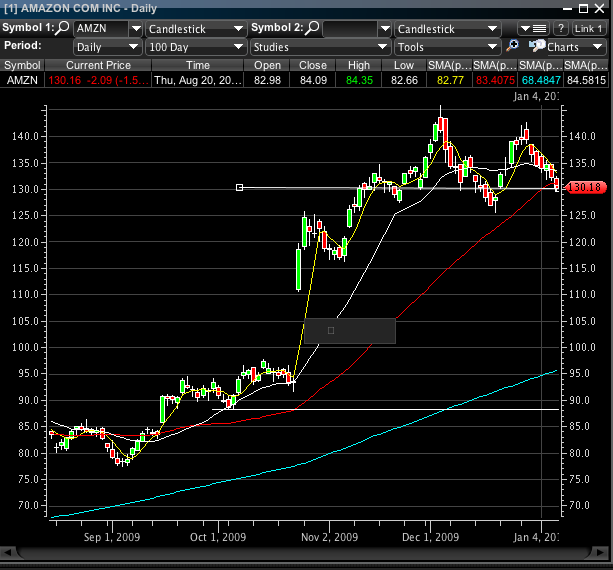613x570 pixels.
Task: Click the Charts window icon
Action: 537,47
